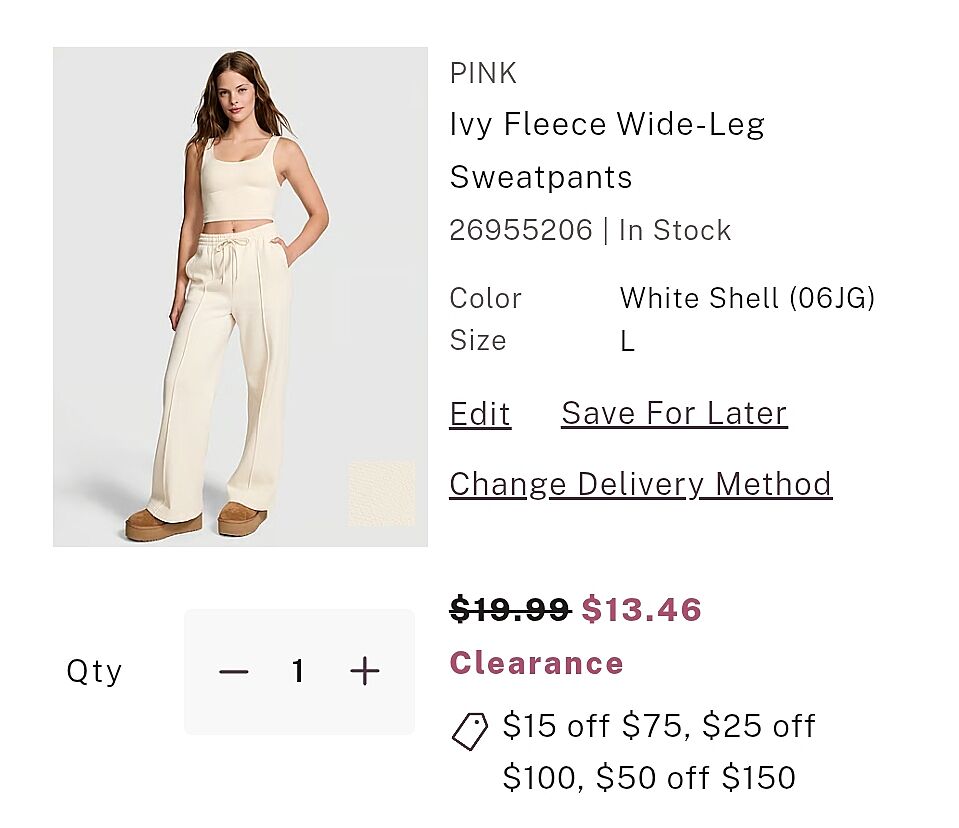
Task: Click the Clearance label
Action: click(536, 663)
